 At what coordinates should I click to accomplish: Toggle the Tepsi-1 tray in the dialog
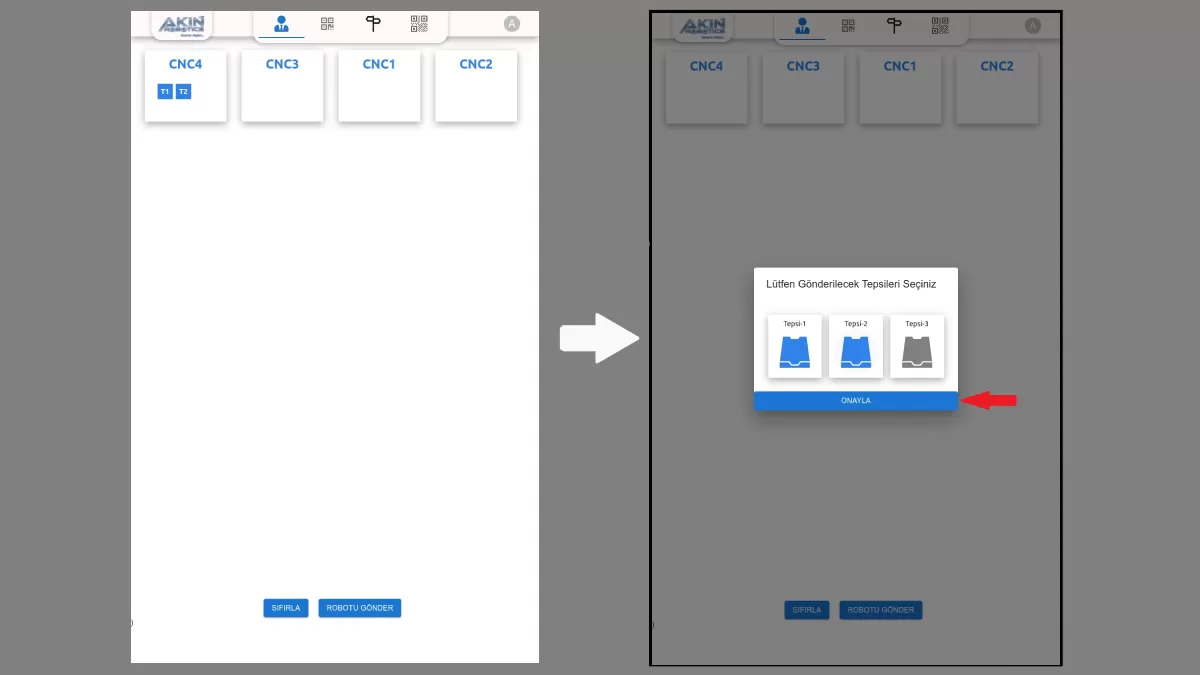[795, 347]
